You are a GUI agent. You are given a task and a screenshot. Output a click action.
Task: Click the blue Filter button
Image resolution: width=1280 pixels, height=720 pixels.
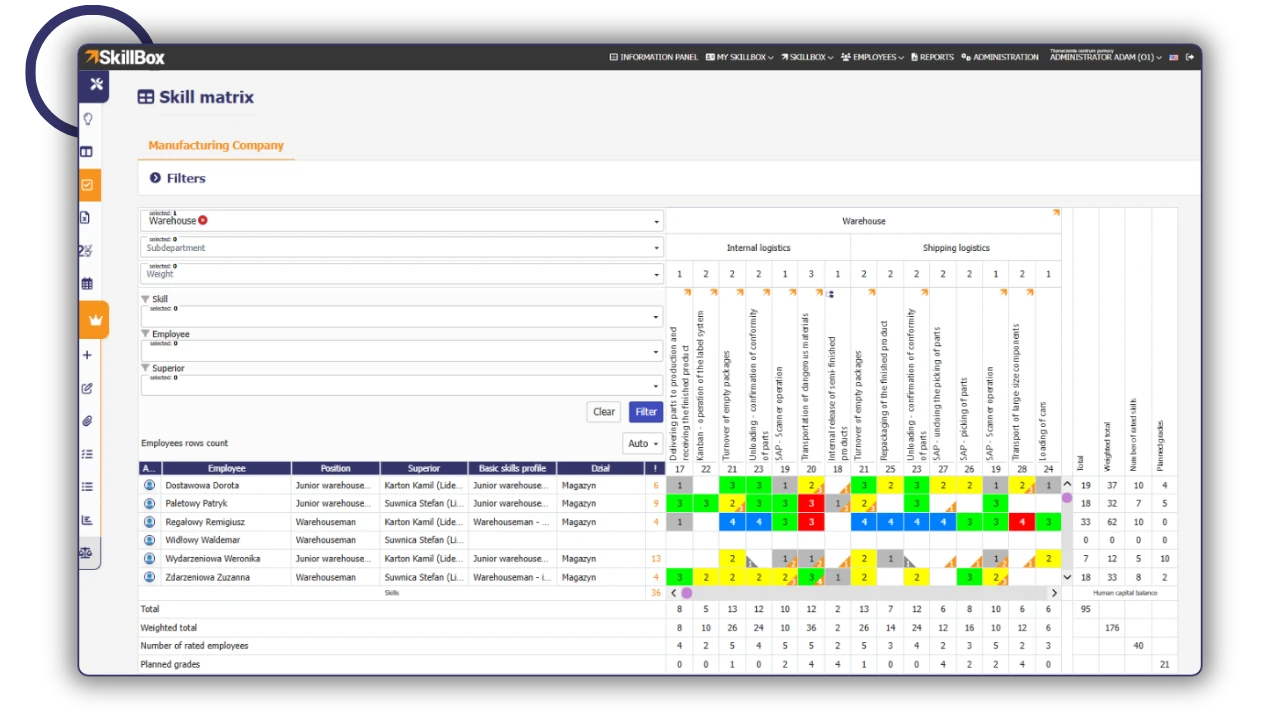coord(646,412)
